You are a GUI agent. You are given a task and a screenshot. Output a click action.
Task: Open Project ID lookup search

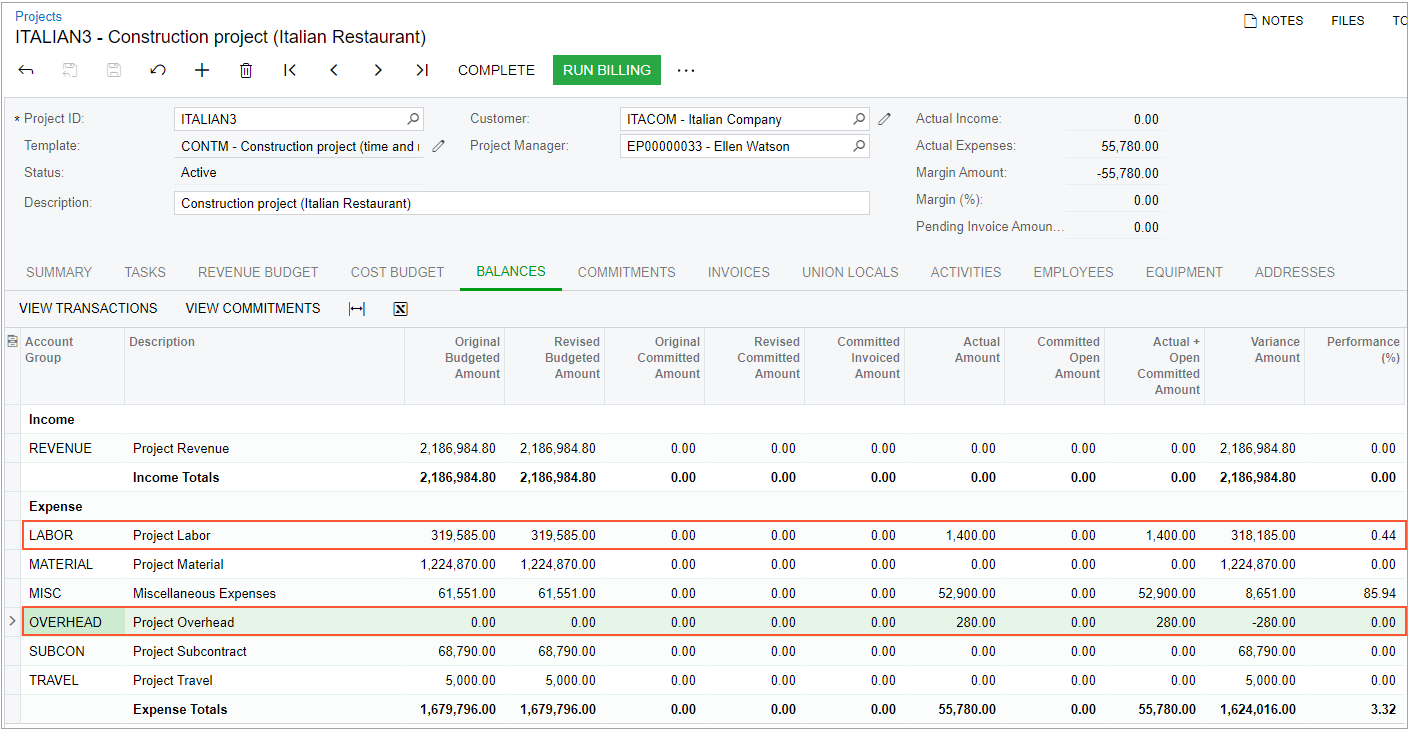(x=413, y=119)
